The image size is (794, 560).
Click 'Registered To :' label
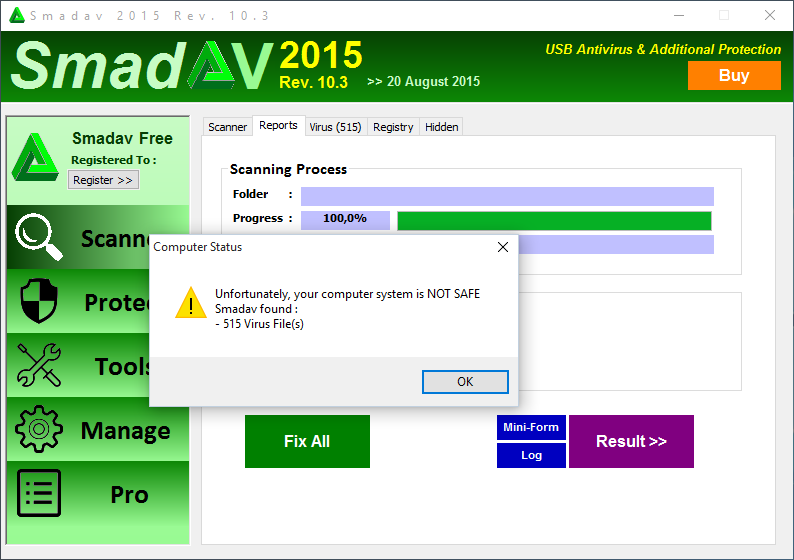[x=114, y=160]
